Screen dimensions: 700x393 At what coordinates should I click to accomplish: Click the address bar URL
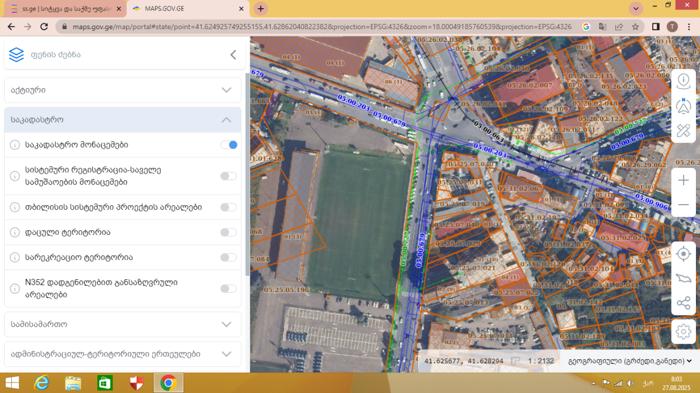pos(321,27)
